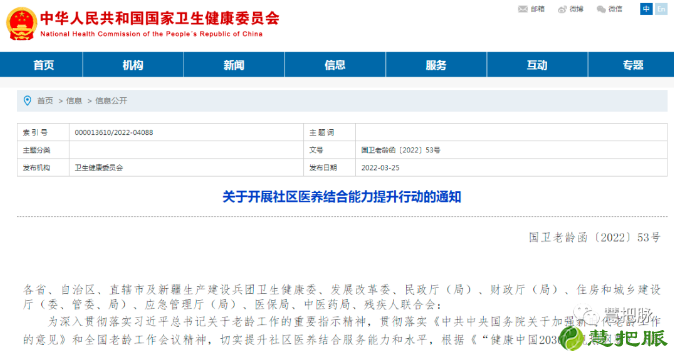Go to 首页 in the breadcrumb
Screen dimensions: 674x361
(45, 101)
